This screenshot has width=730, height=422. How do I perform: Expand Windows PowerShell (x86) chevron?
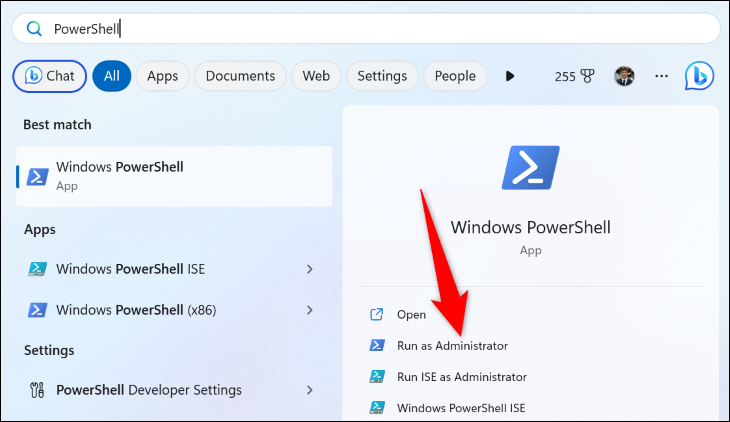click(x=310, y=310)
